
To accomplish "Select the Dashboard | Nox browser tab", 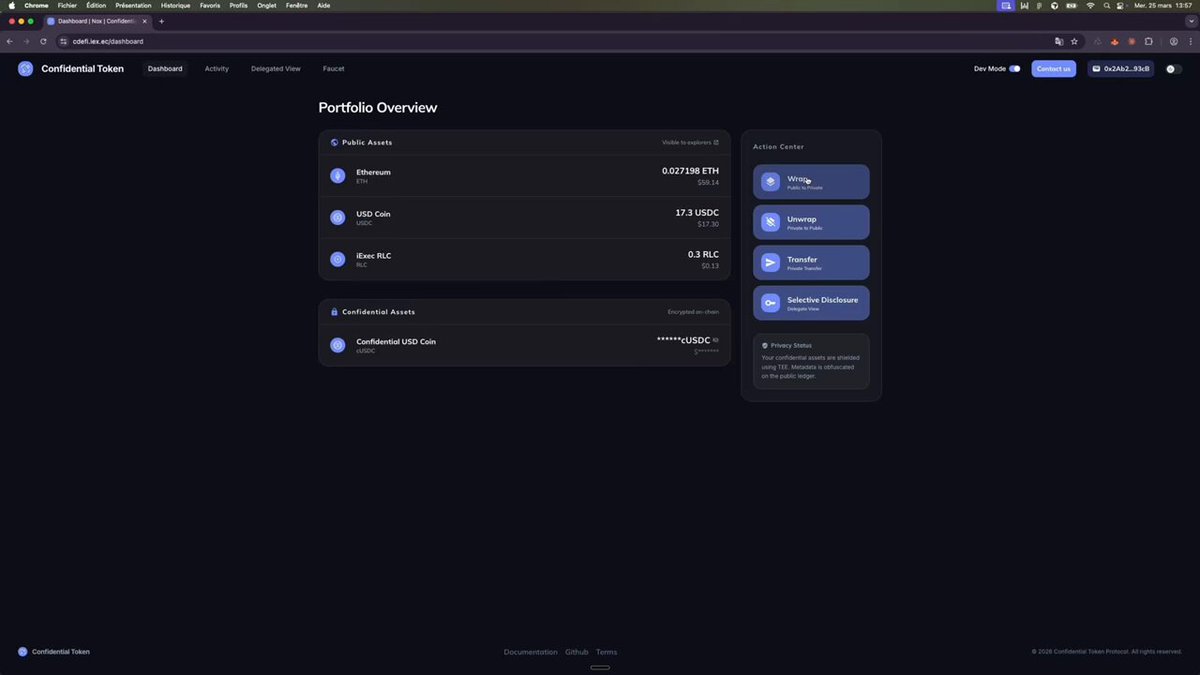I will point(98,21).
